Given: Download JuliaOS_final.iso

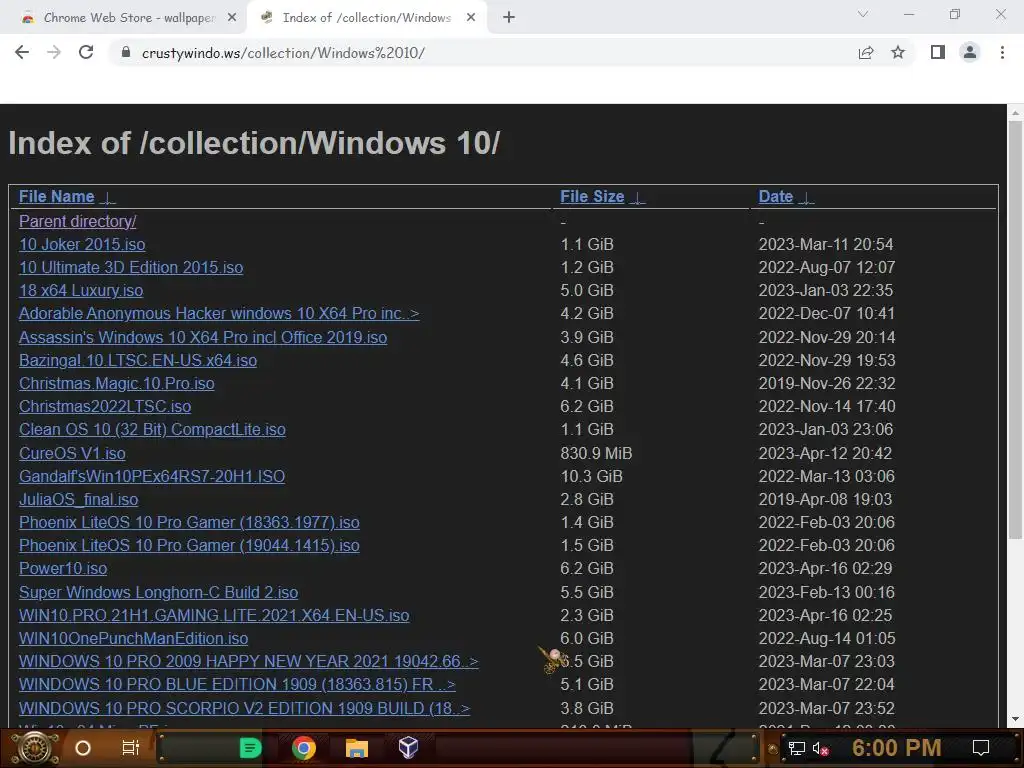Looking at the screenshot, I should click(x=78, y=500).
